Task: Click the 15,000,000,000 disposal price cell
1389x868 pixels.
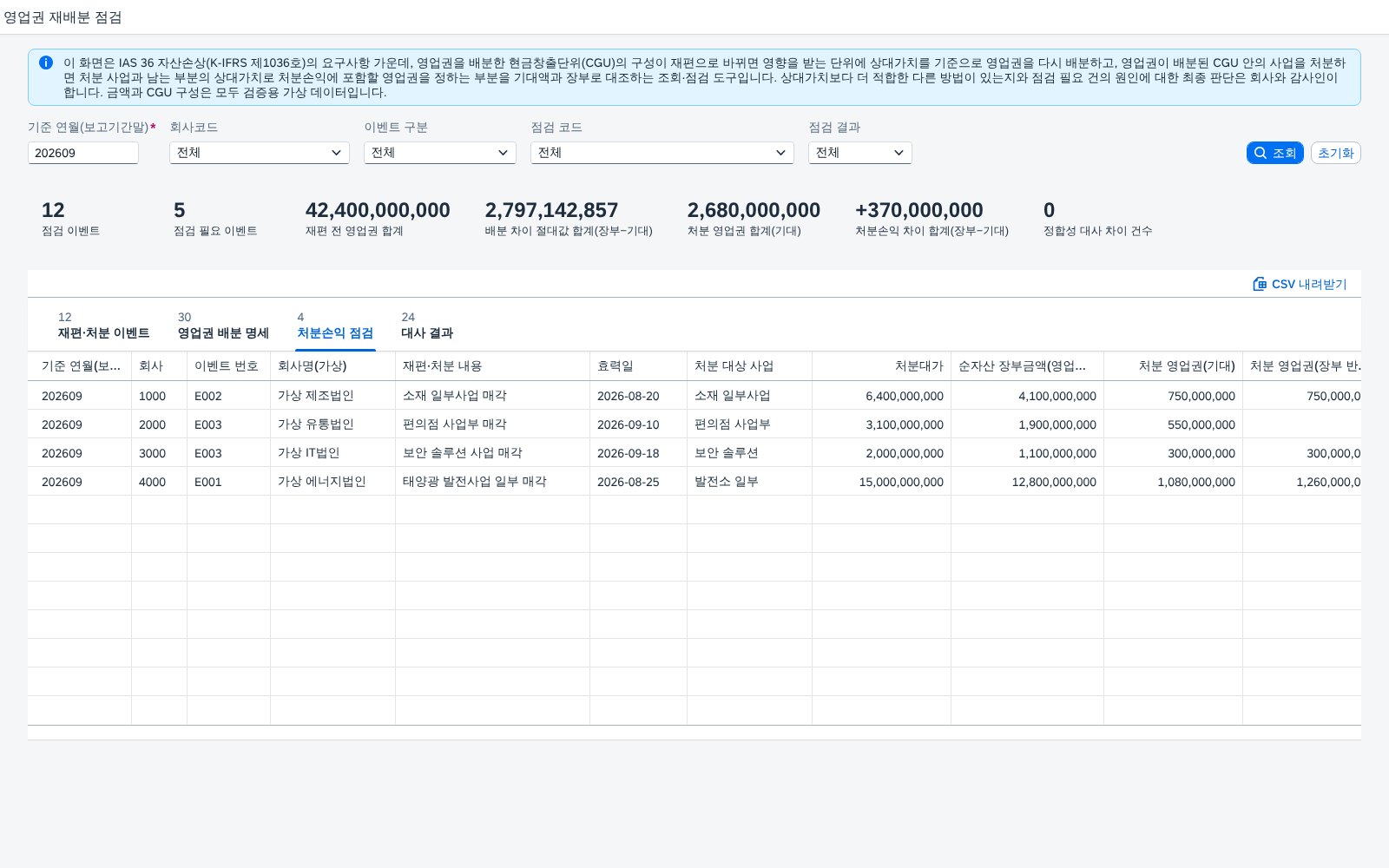Action: coord(881,482)
